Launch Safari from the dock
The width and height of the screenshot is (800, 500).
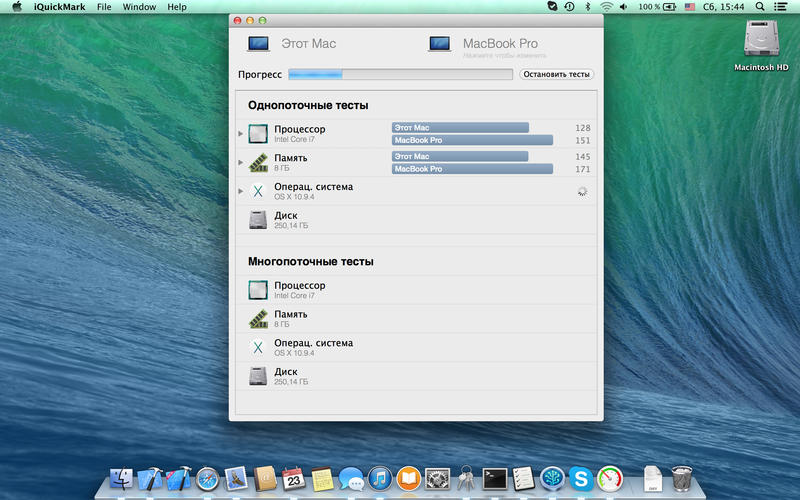coord(208,479)
